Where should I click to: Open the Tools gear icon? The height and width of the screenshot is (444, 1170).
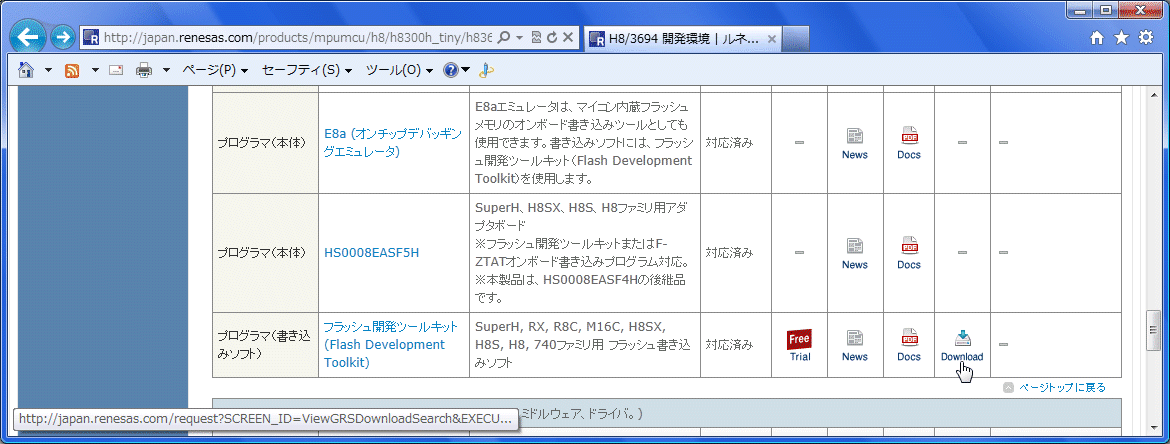1146,38
